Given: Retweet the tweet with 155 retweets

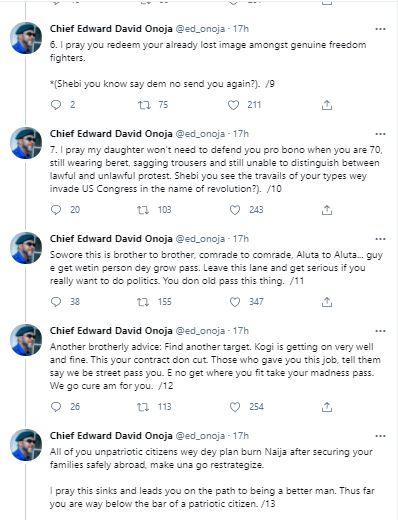Looking at the screenshot, I should point(143,302).
